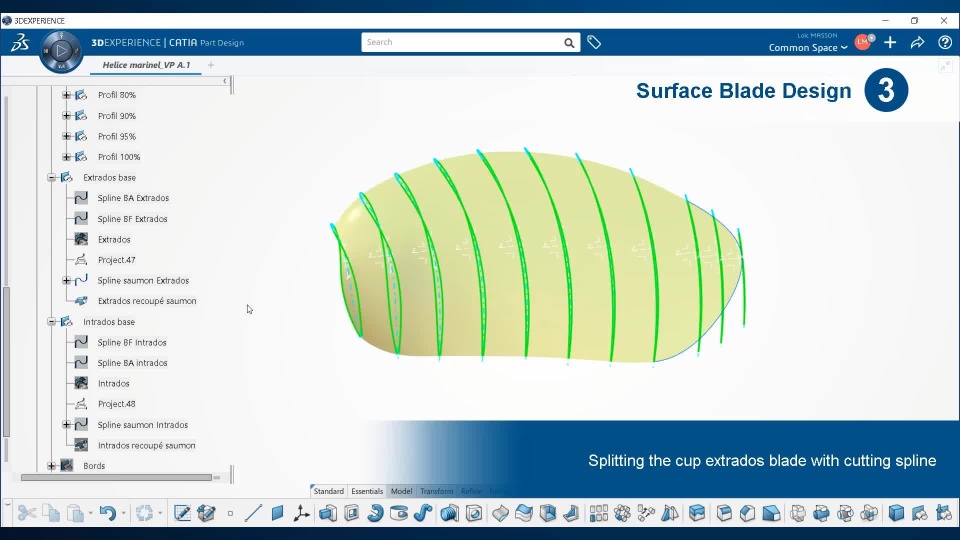The image size is (960, 540).
Task: Click the tag icon beside search
Action: (594, 42)
